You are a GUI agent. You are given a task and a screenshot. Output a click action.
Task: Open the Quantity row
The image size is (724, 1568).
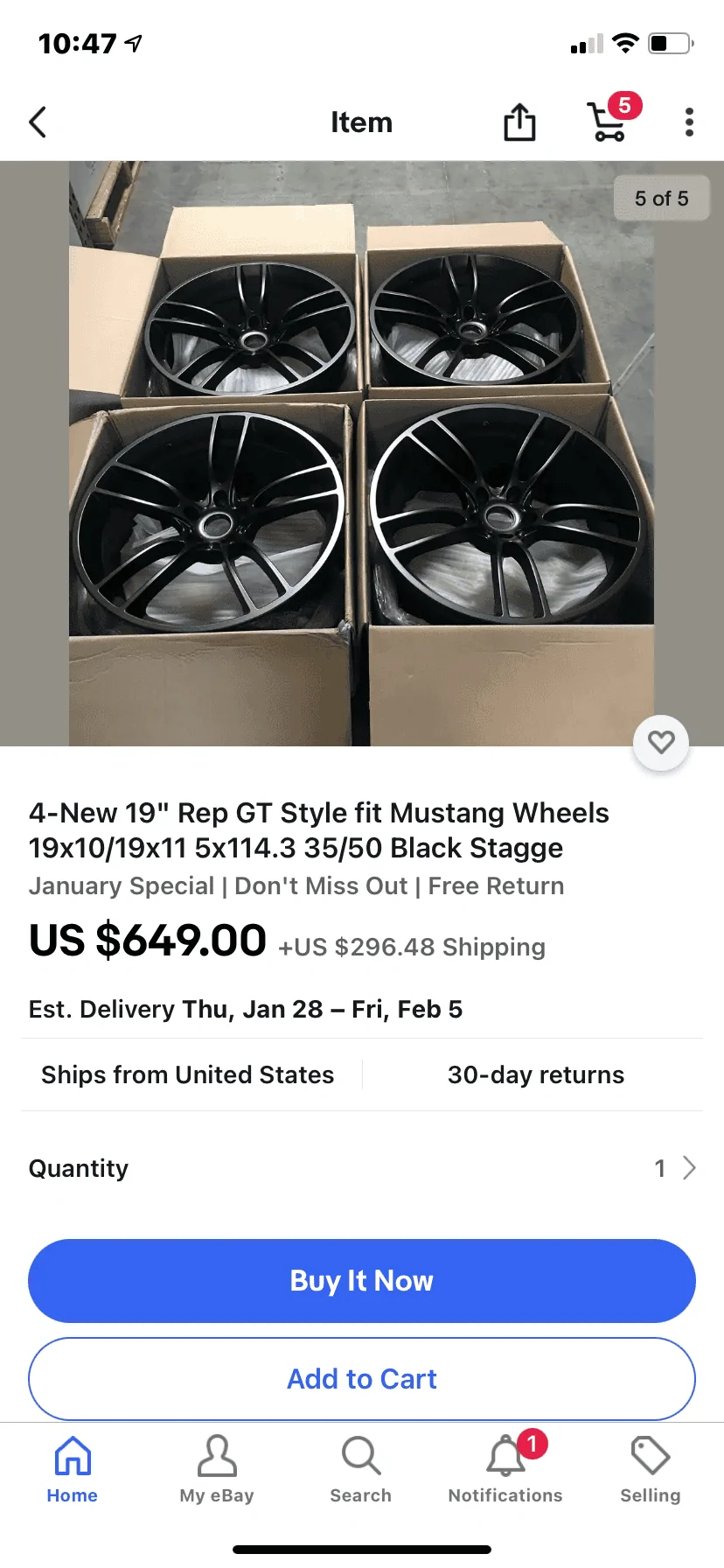(x=362, y=1168)
